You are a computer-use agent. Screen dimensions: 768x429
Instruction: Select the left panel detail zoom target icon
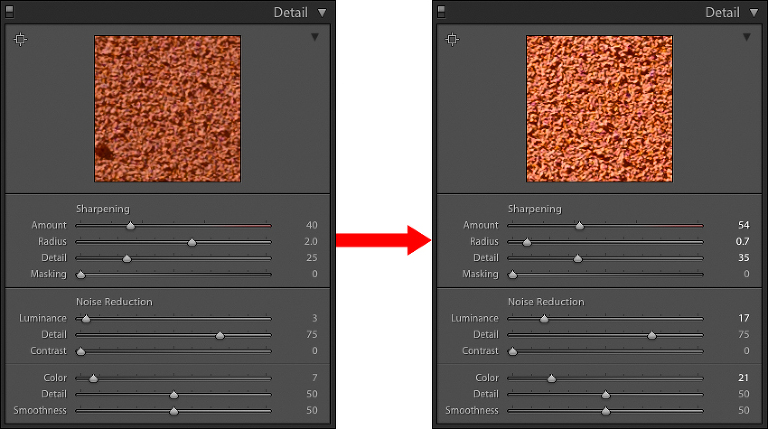(x=21, y=39)
